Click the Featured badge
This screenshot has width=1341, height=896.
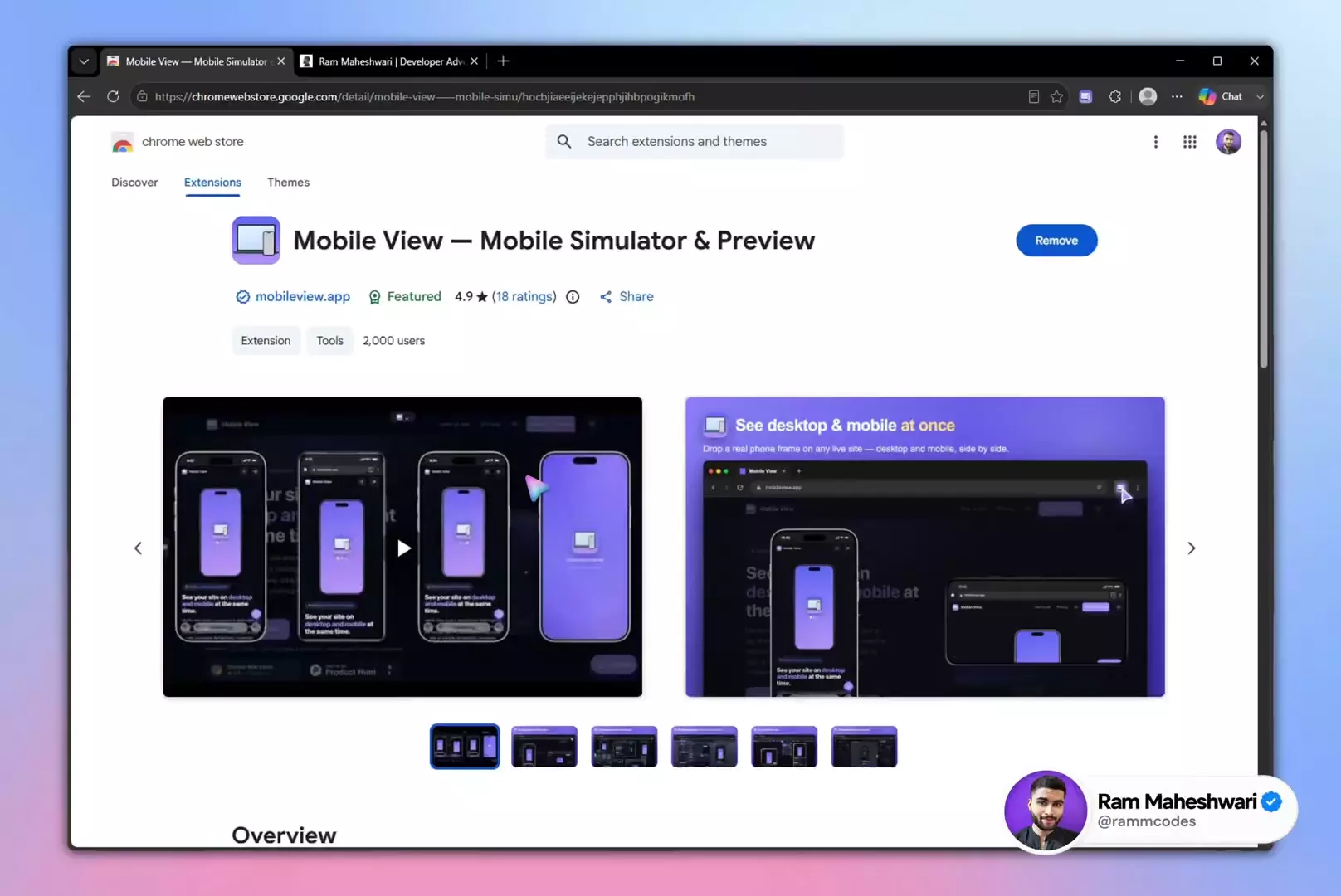(x=405, y=296)
